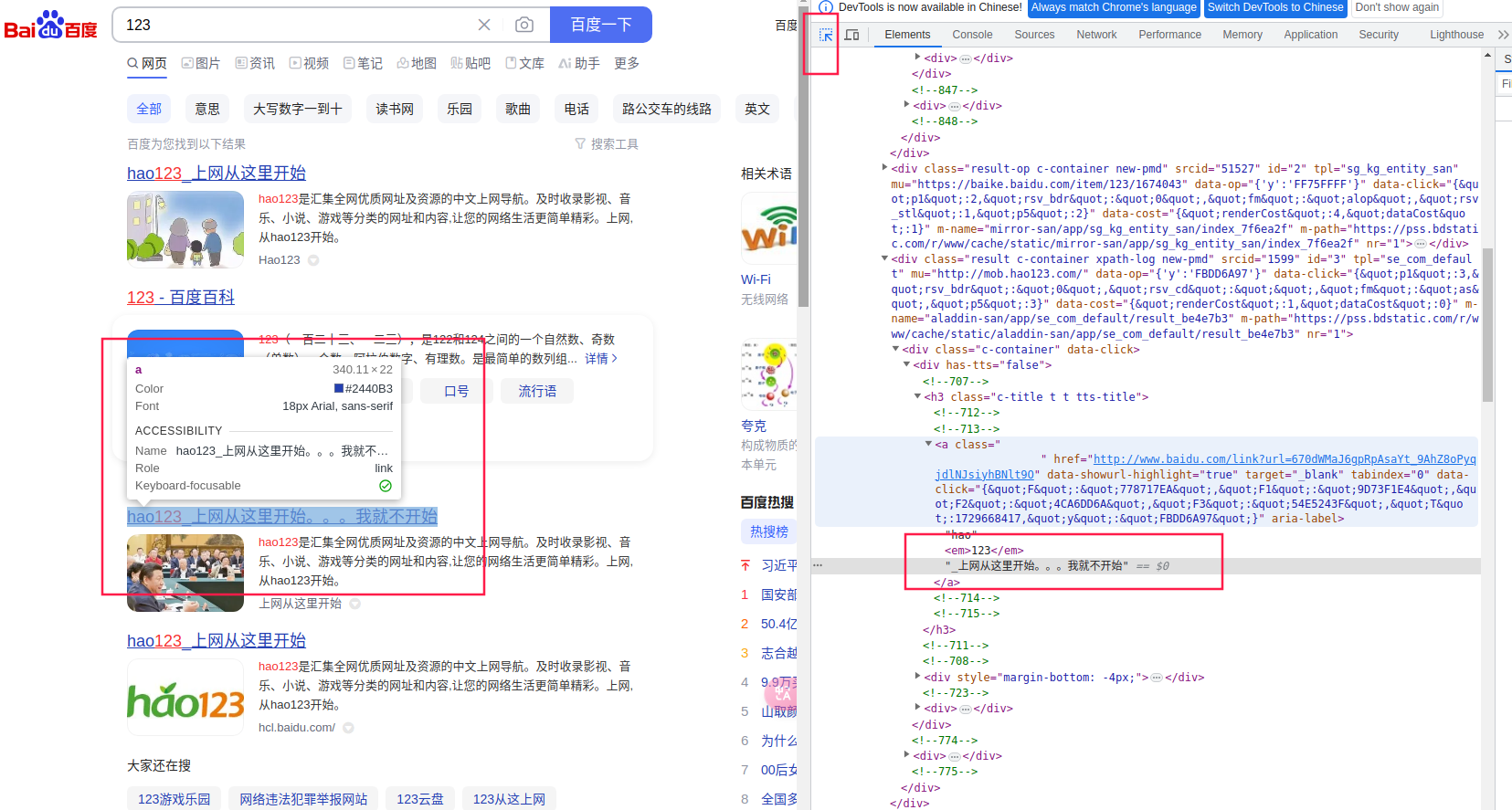Image resolution: width=1512 pixels, height=810 pixels.
Task: Open the 详情 details link
Action: coord(601,359)
